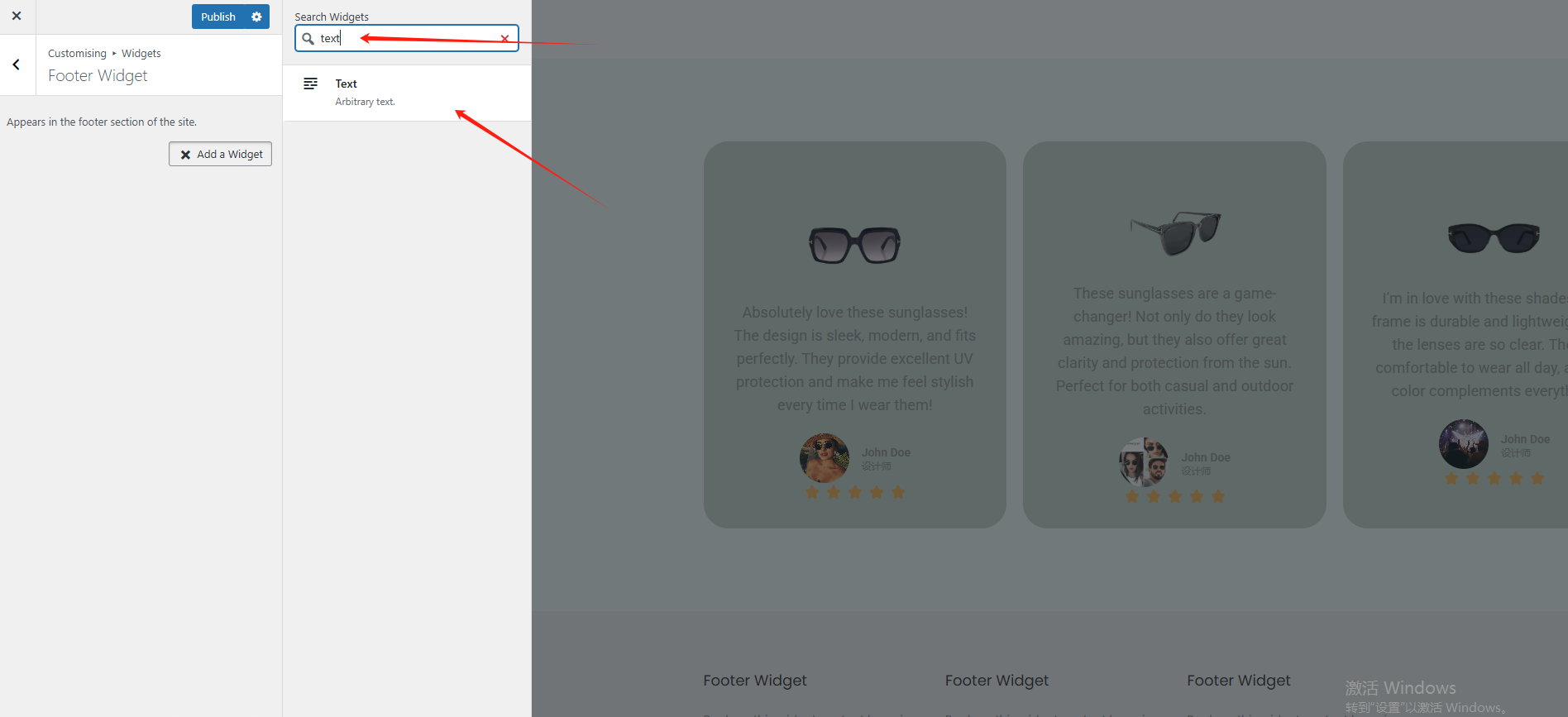Click the rightmost Footer Widget heading in preview
This screenshot has width=1568, height=717.
coord(1238,681)
